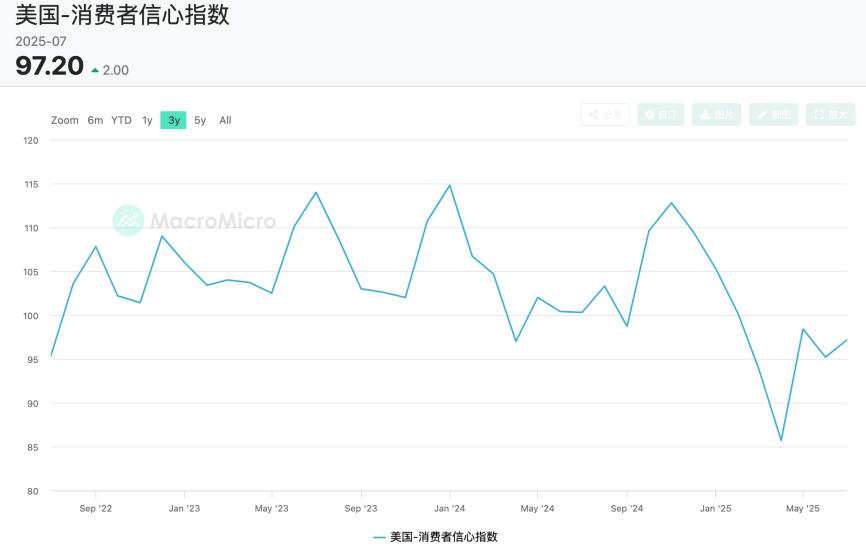Viewport: 866px width, 557px height.
Task: Click the x-axis label Sep '23
Action: tap(361, 508)
